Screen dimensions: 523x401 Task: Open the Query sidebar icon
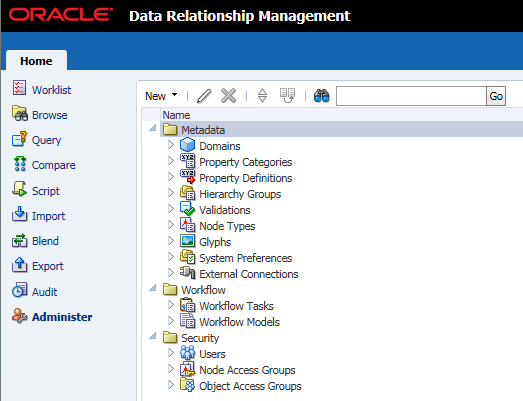[19, 139]
